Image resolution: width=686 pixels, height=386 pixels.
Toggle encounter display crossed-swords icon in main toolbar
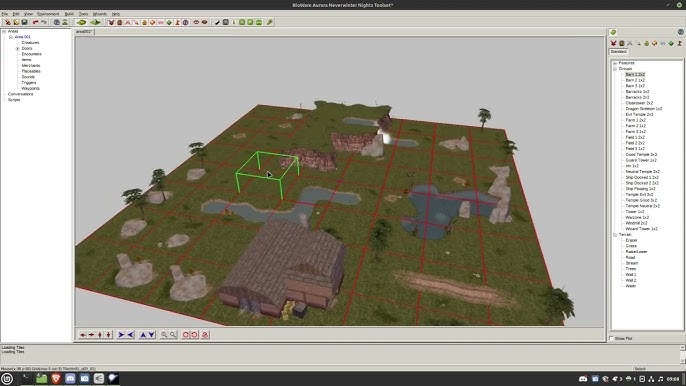pos(128,22)
